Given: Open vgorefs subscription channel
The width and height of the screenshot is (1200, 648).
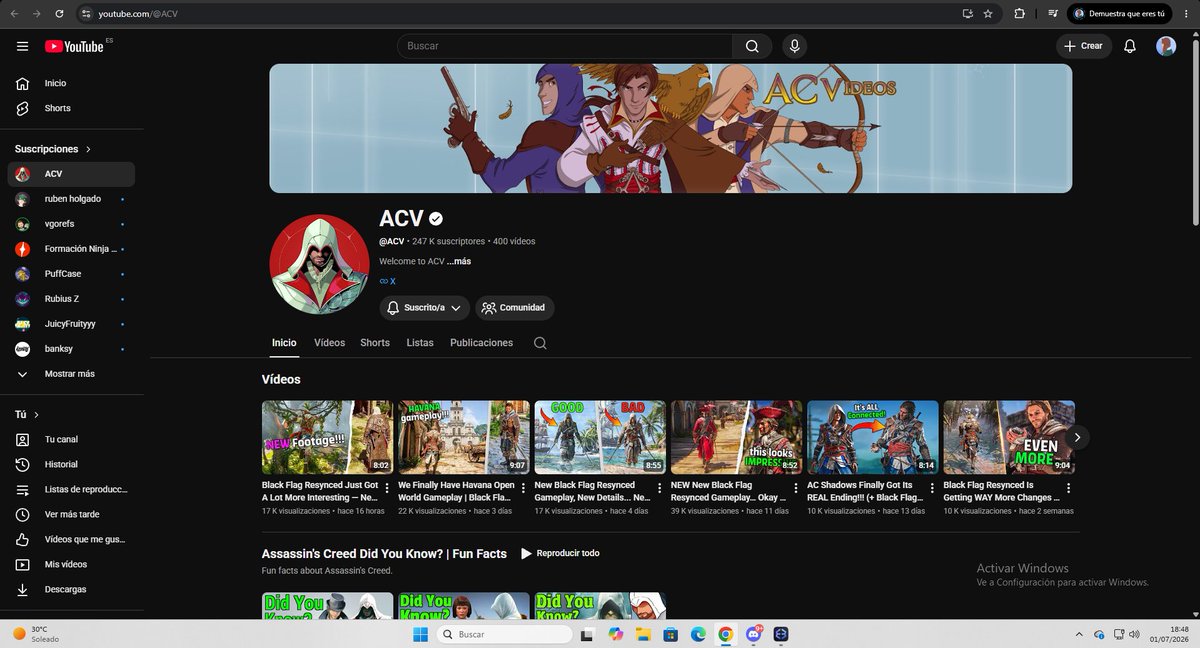Looking at the screenshot, I should tap(71, 224).
